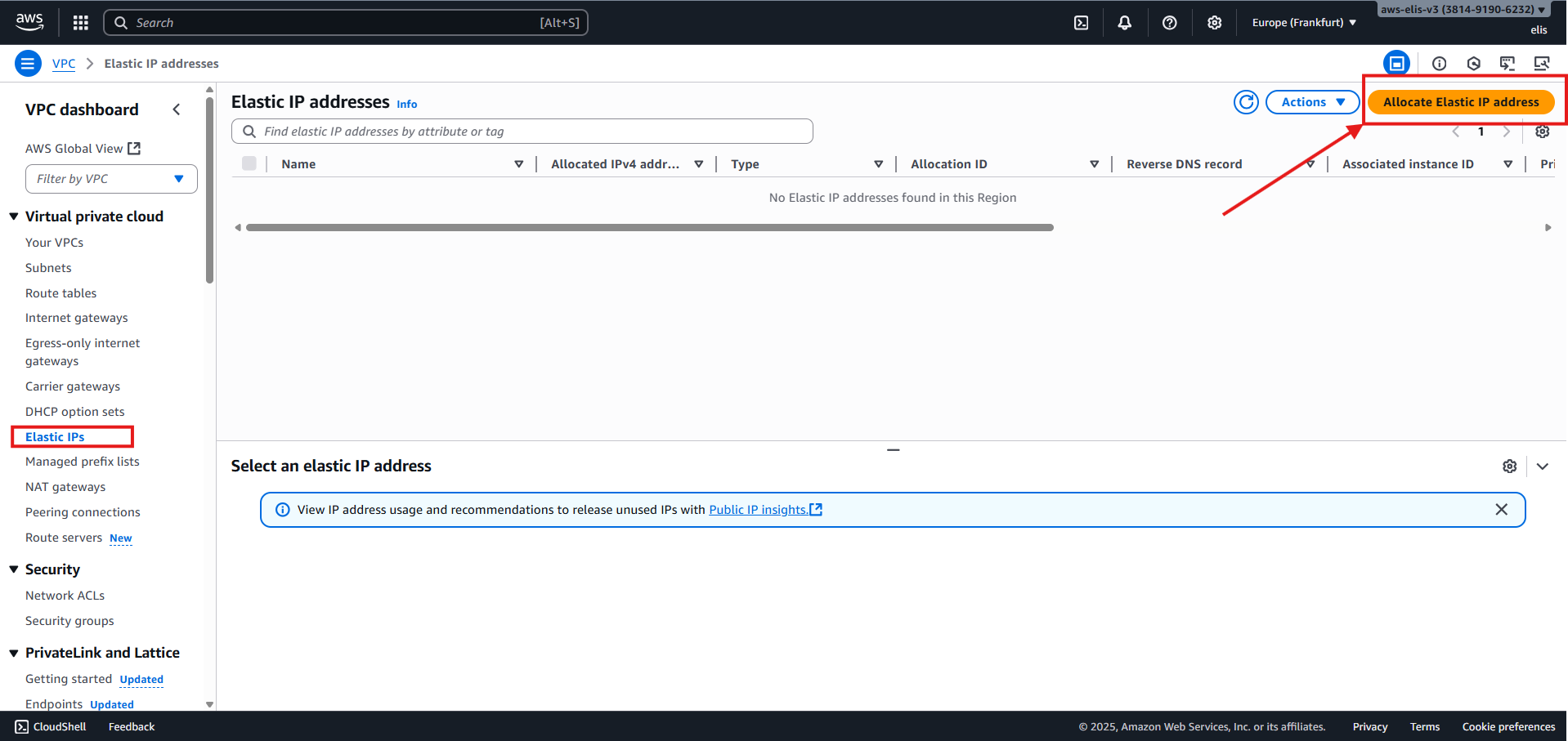This screenshot has width=1568, height=741.
Task: Dismiss the Public IP insights banner
Action: (x=1501, y=510)
